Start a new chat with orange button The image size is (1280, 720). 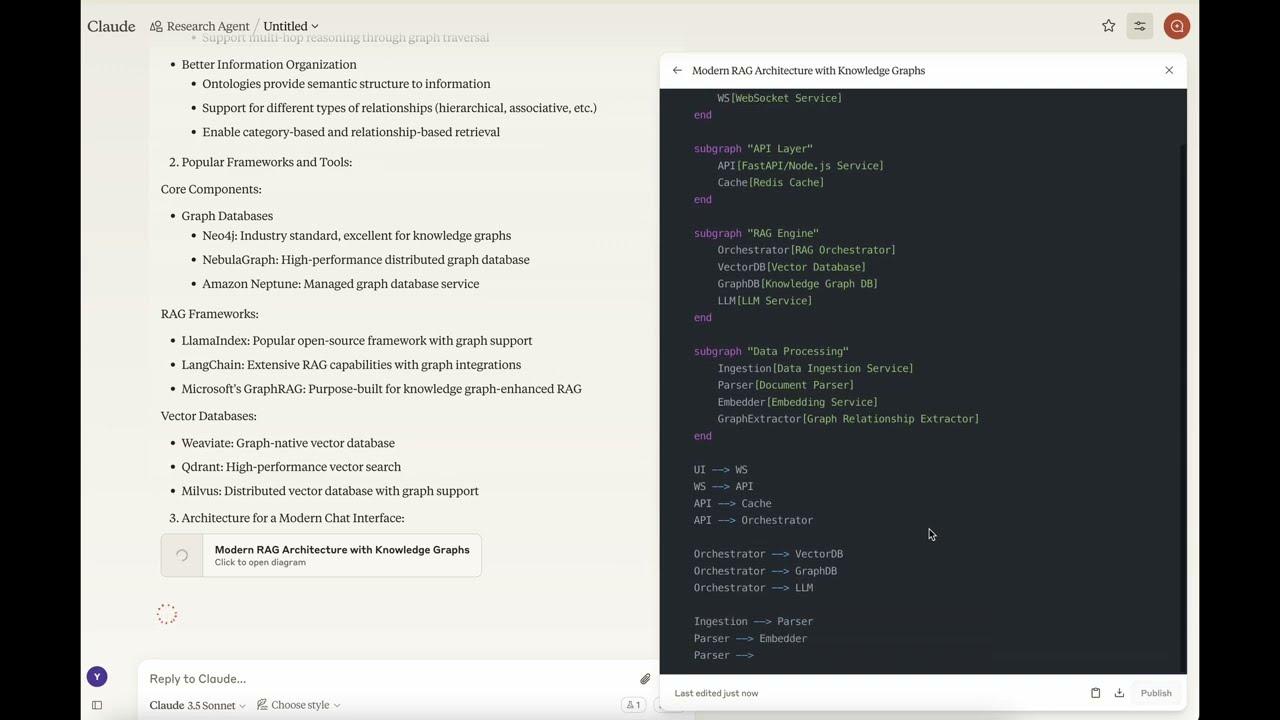(x=1176, y=26)
